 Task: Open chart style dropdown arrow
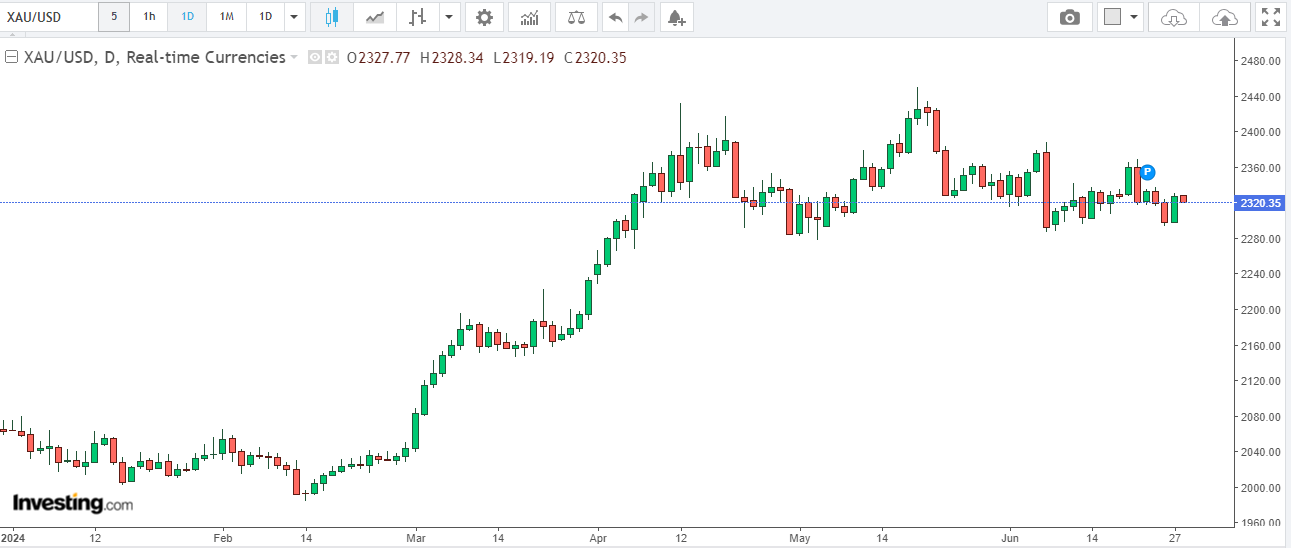tap(449, 17)
